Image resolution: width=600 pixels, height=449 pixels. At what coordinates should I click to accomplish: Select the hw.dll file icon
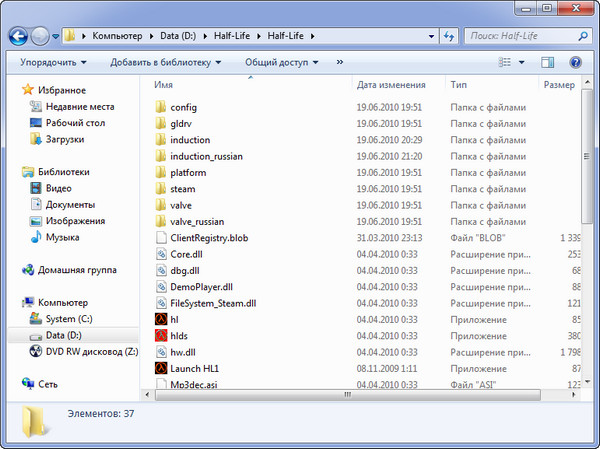point(161,352)
